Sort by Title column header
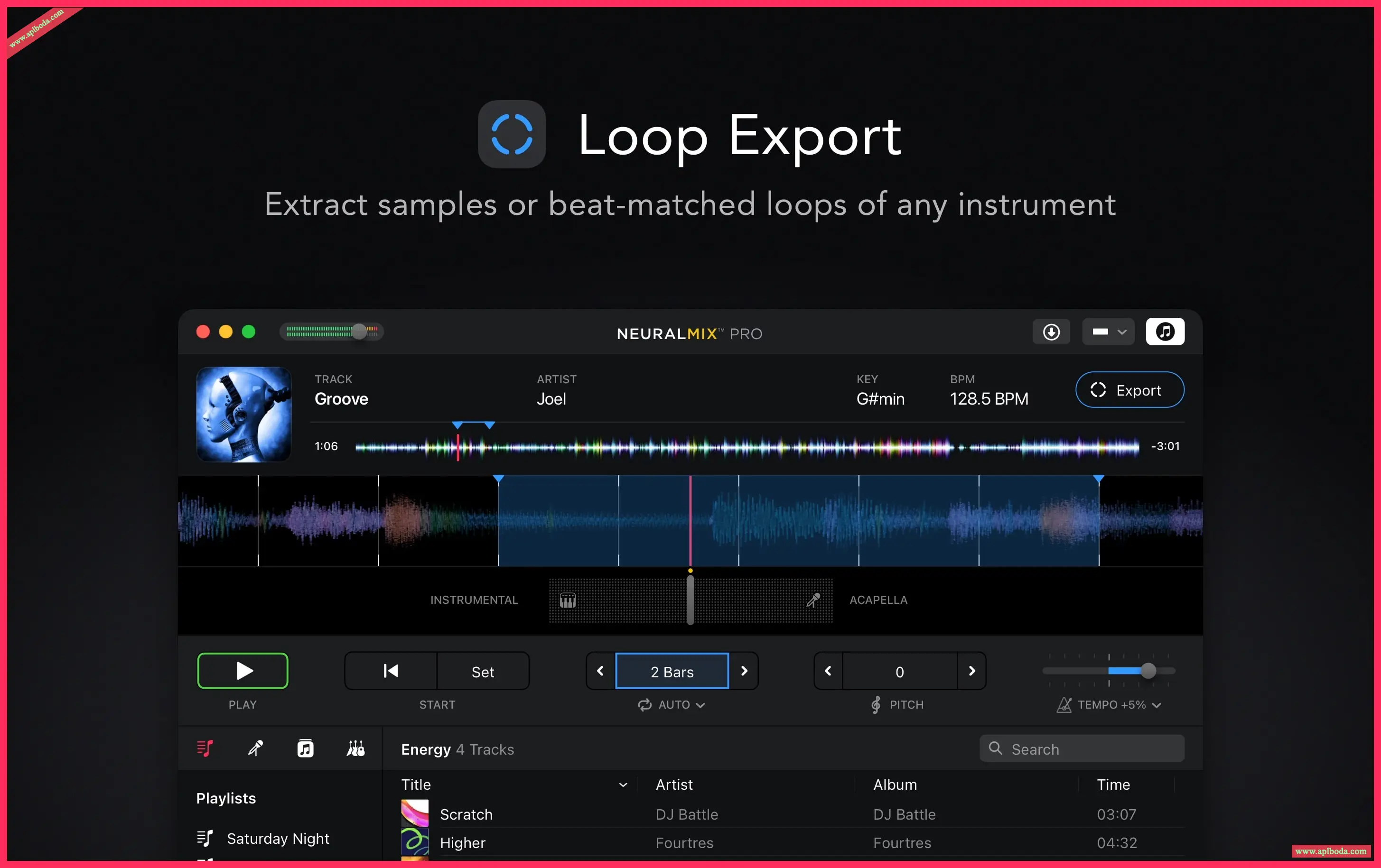Image resolution: width=1381 pixels, height=868 pixels. (416, 785)
